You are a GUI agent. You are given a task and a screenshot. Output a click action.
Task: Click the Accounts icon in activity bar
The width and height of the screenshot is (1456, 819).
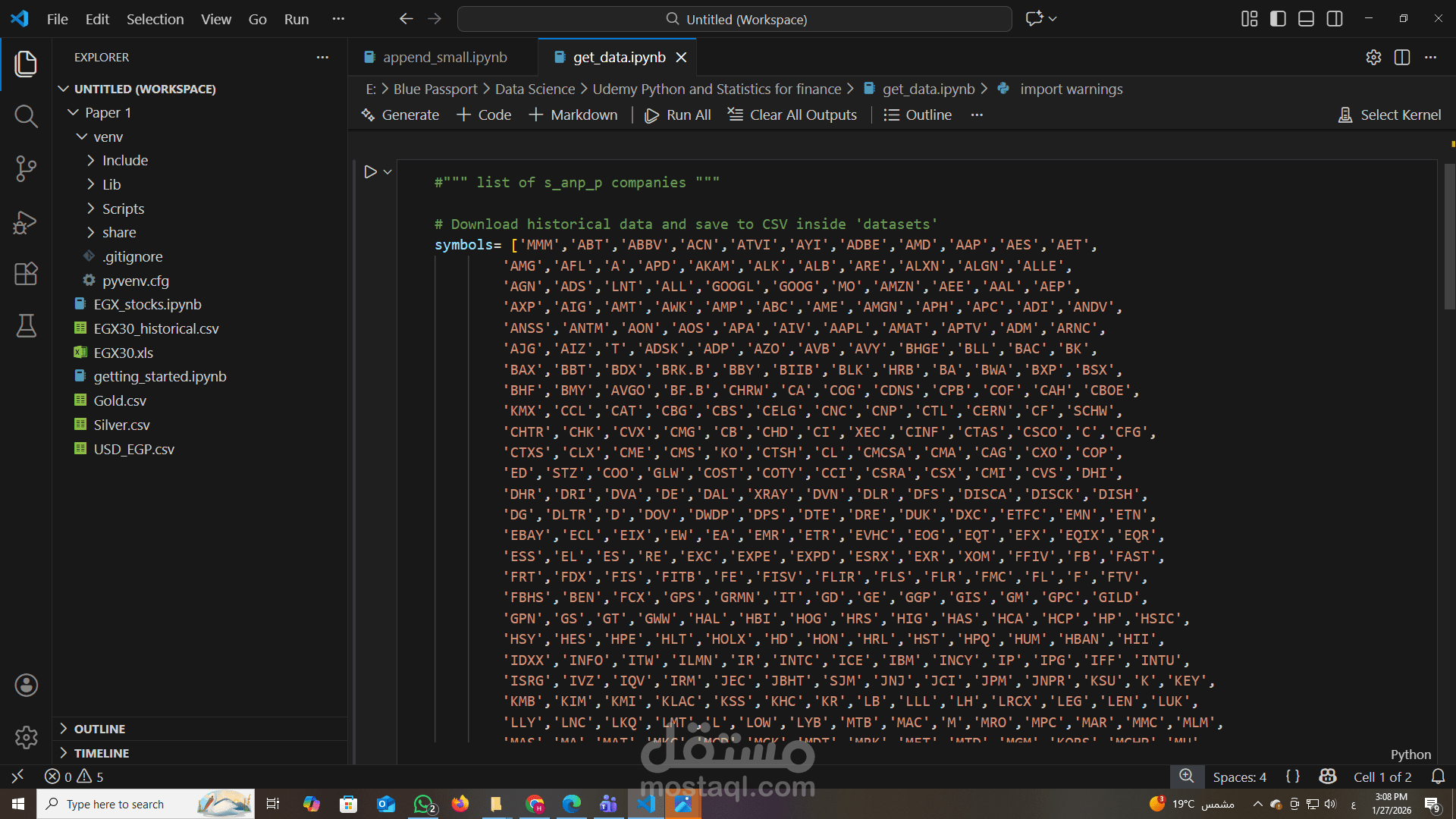26,686
